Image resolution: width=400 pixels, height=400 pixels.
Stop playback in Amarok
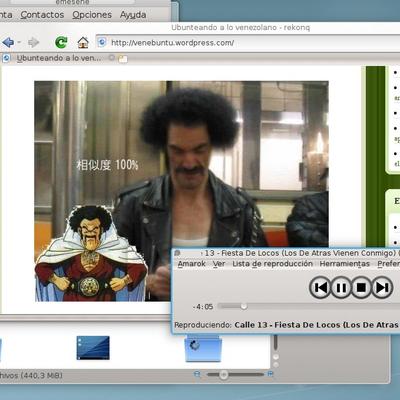pos(361,287)
